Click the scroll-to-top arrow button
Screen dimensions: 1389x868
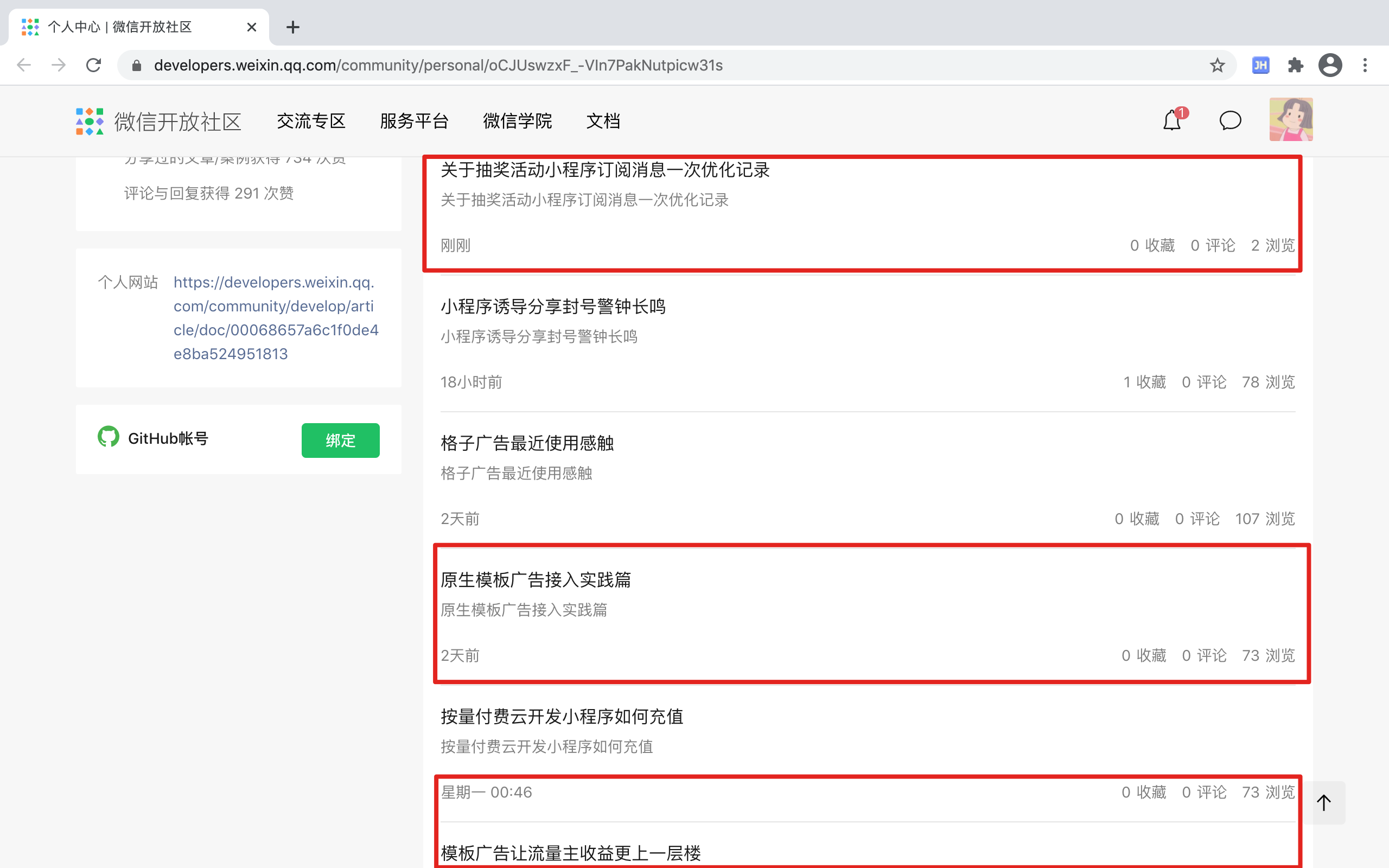(1323, 802)
